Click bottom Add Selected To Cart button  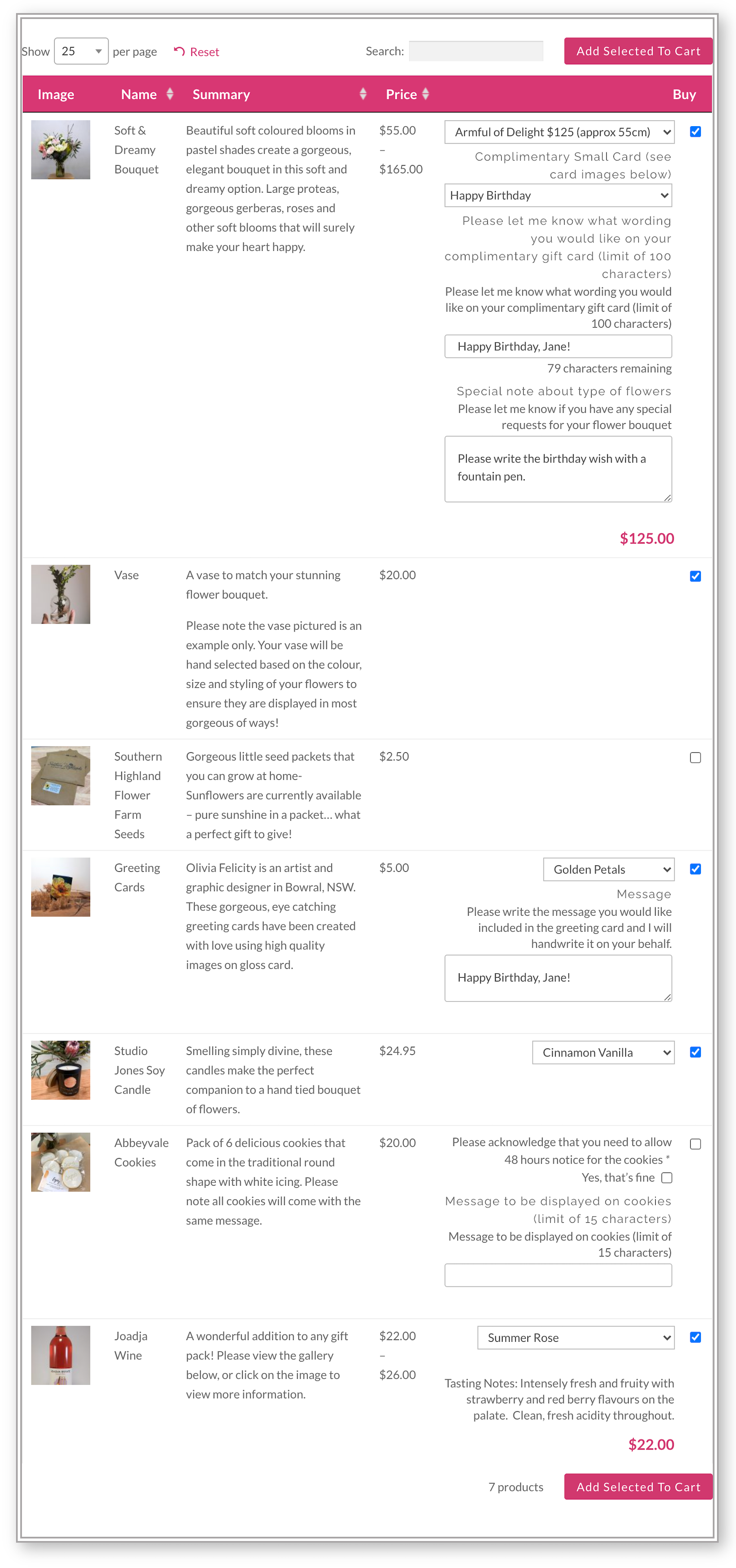click(x=637, y=1486)
